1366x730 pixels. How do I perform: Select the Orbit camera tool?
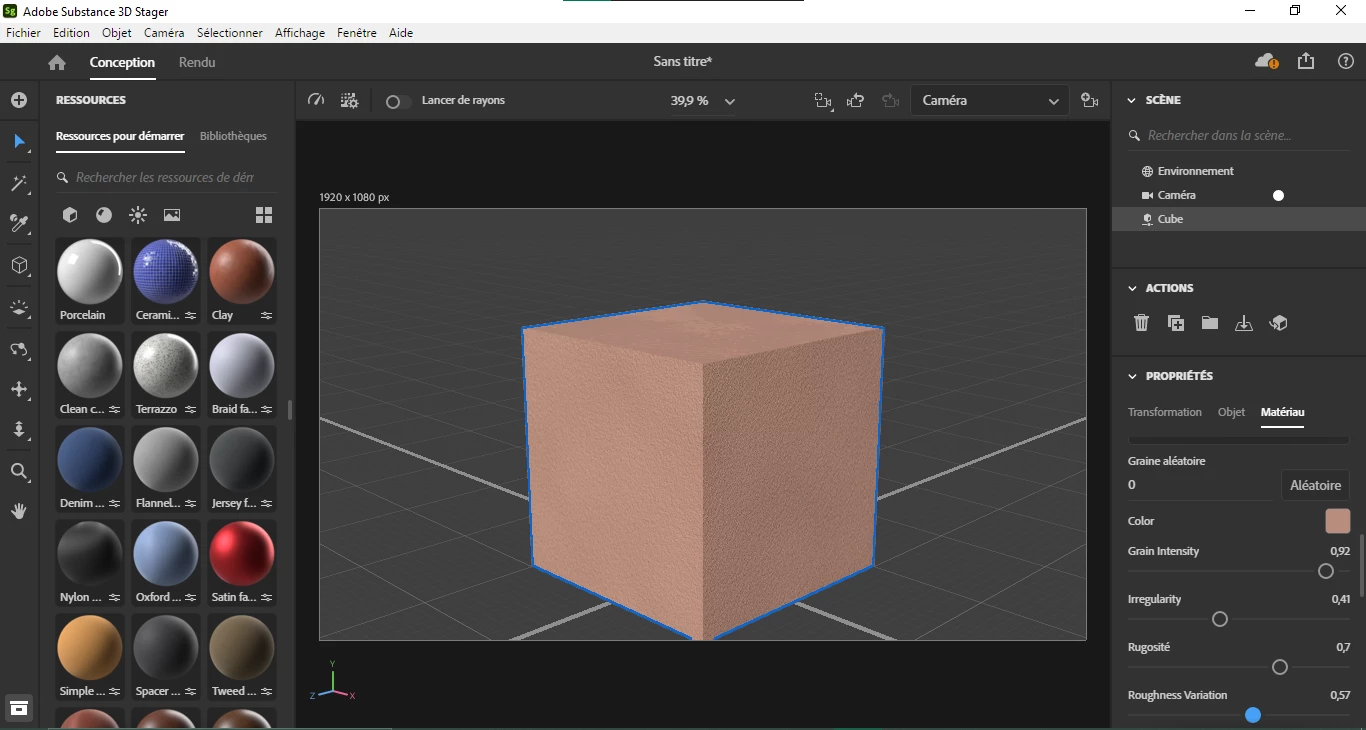(x=19, y=349)
